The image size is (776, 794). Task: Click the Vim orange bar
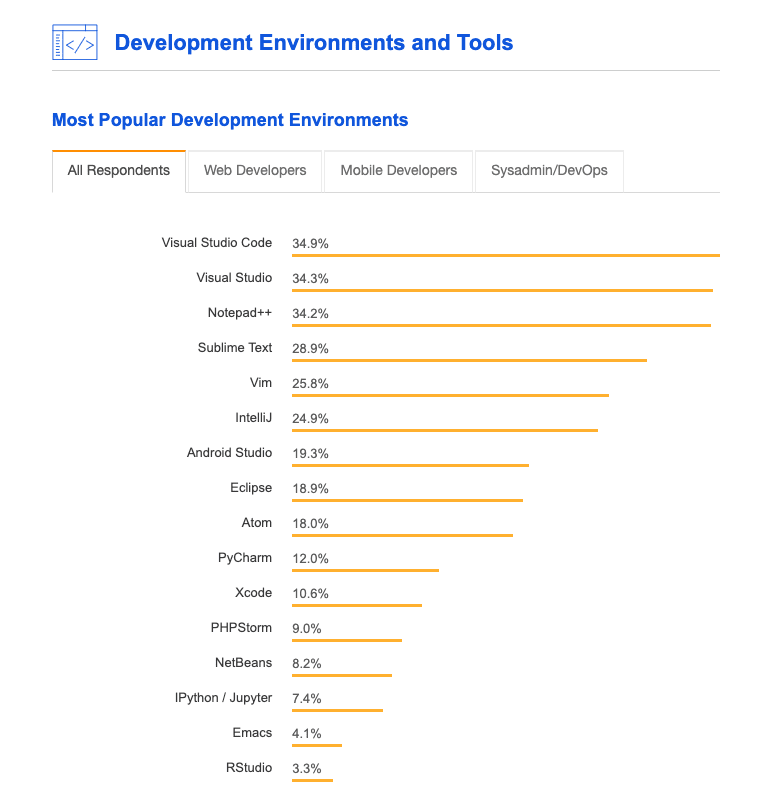click(450, 395)
